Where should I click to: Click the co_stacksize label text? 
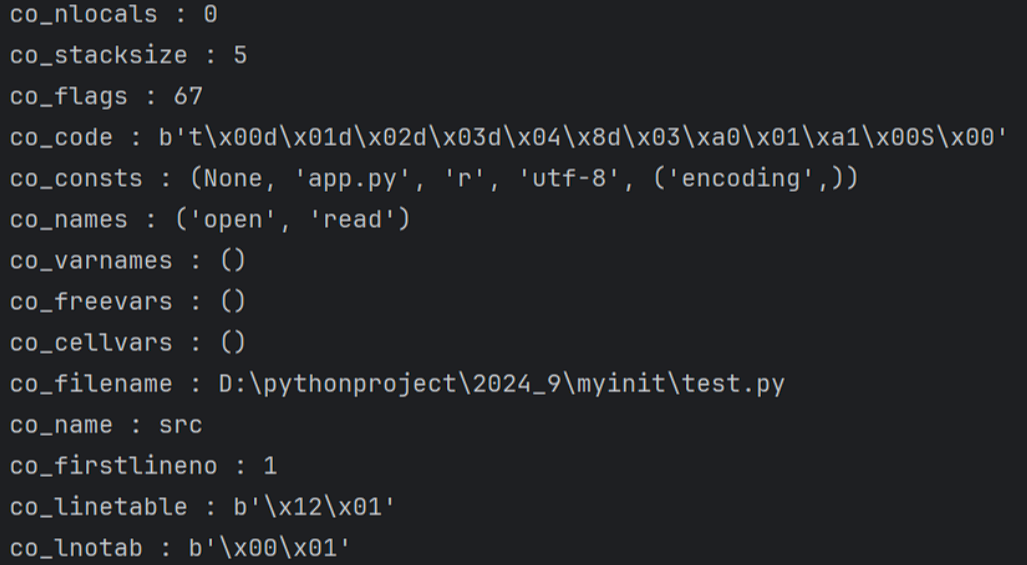[x=98, y=55]
